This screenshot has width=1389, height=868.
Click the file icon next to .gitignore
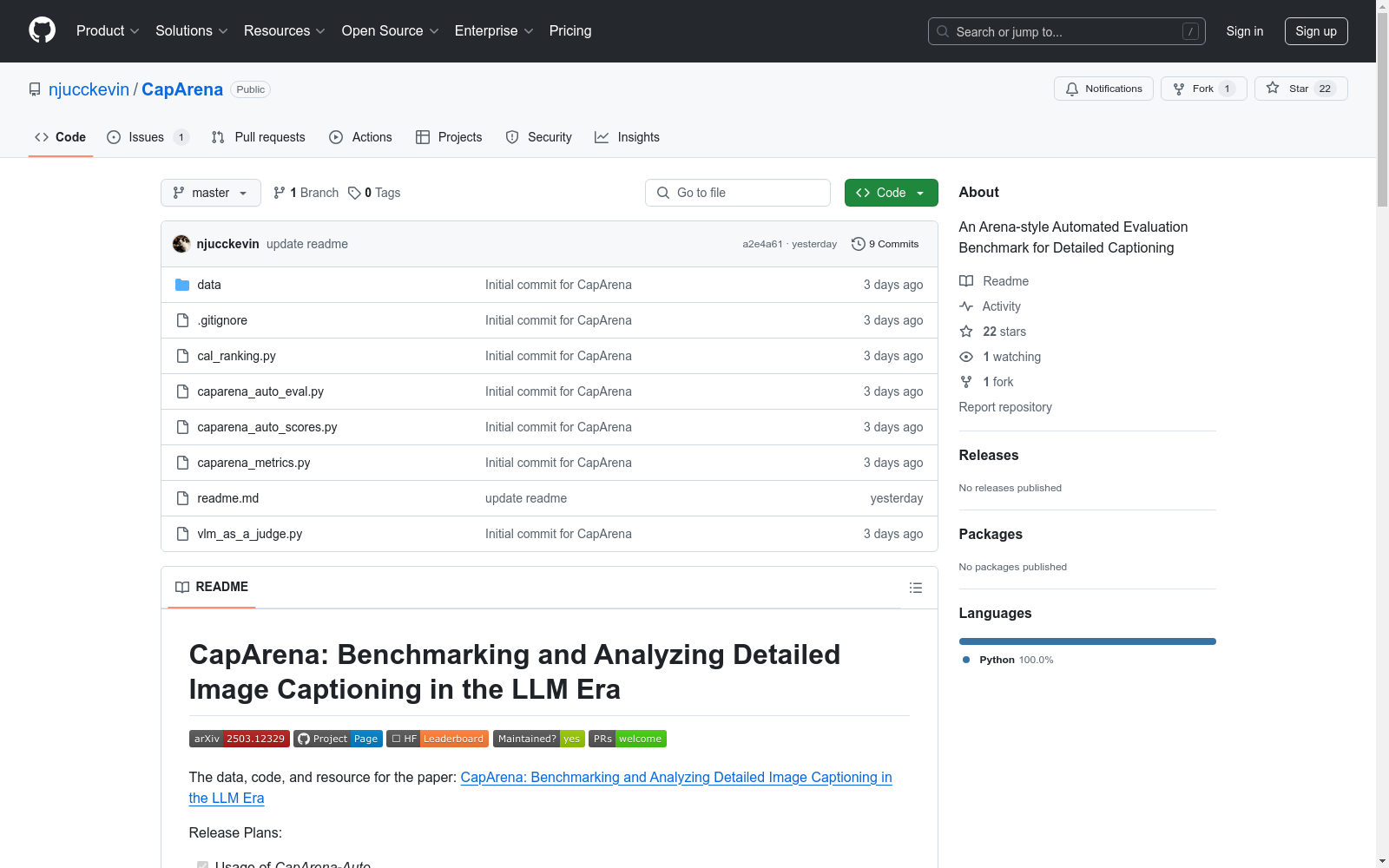(182, 320)
